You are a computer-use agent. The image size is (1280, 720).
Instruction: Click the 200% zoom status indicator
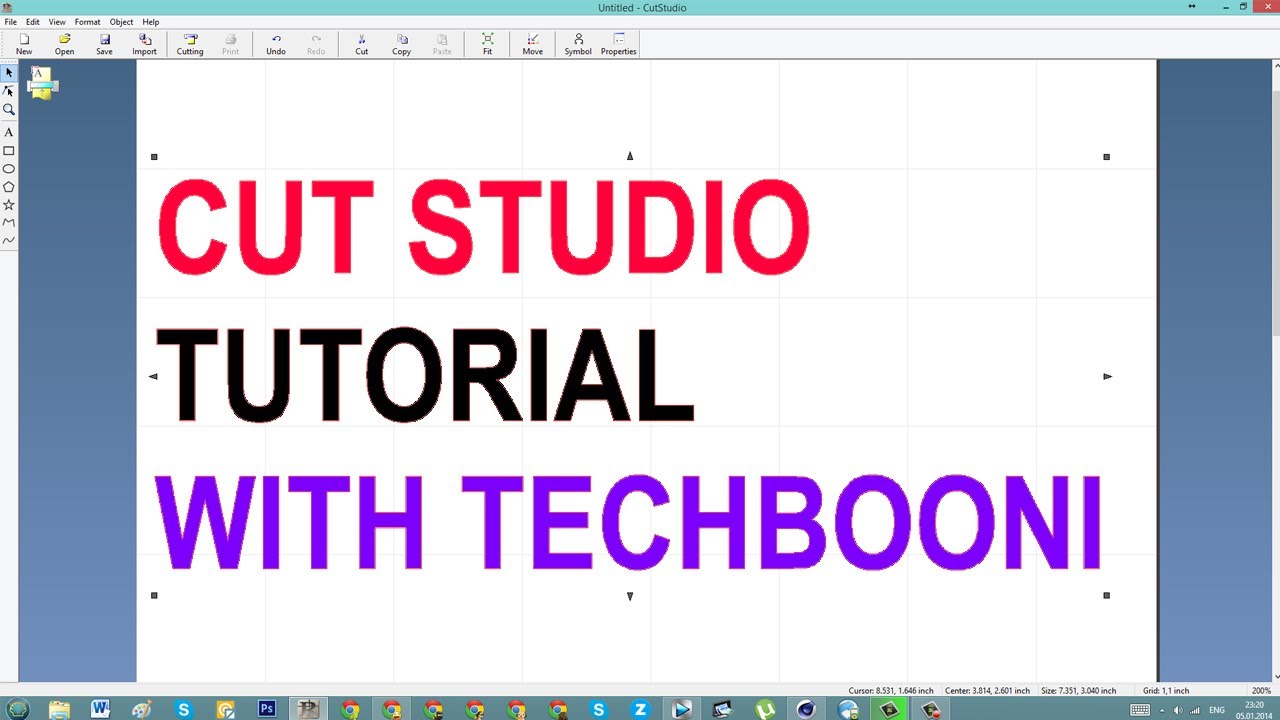[1261, 691]
